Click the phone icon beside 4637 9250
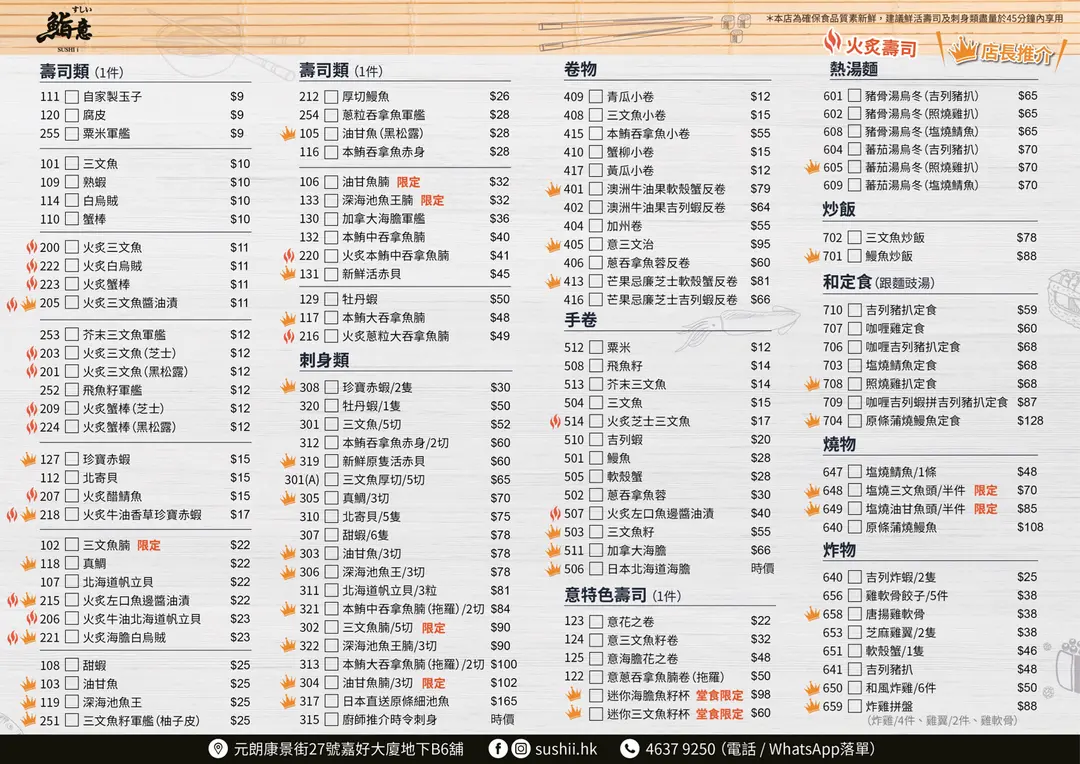 click(629, 749)
